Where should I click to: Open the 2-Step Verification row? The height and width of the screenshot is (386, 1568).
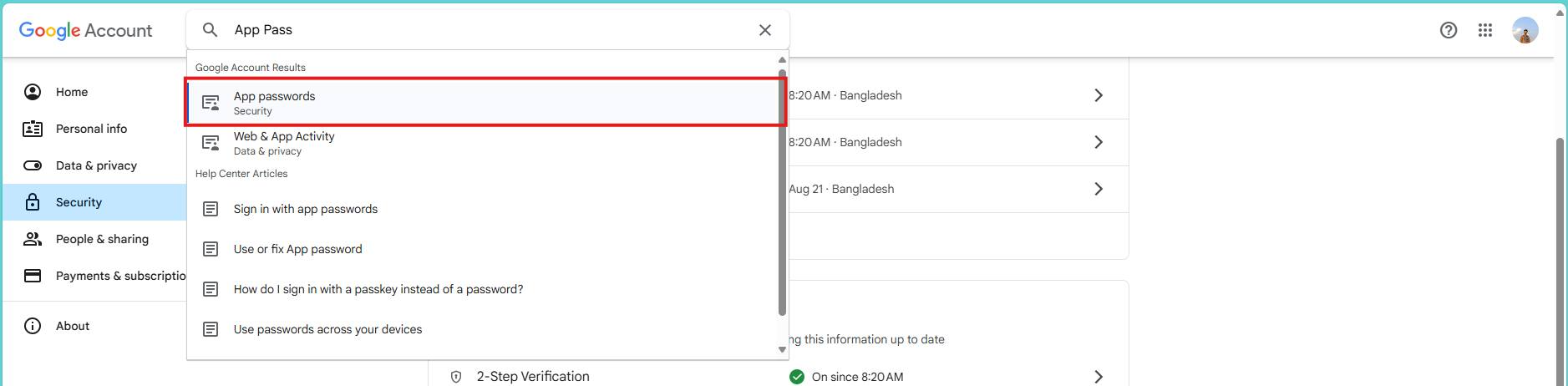point(779,377)
